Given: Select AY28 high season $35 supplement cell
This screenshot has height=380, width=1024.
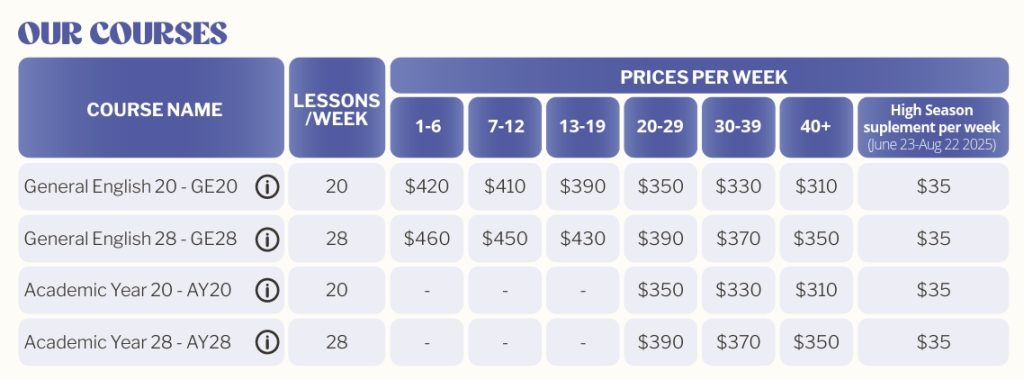Looking at the screenshot, I should click(933, 342).
